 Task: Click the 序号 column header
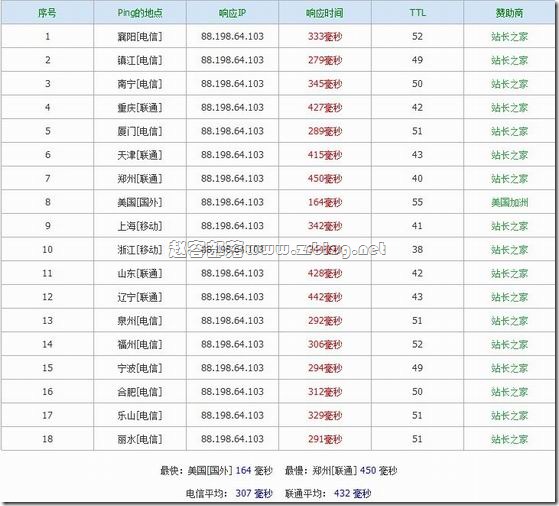[x=47, y=13]
